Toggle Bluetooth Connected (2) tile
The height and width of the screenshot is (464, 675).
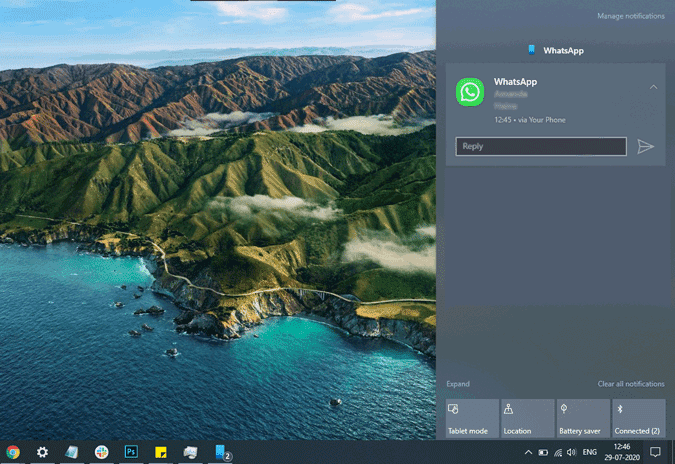pyautogui.click(x=638, y=418)
